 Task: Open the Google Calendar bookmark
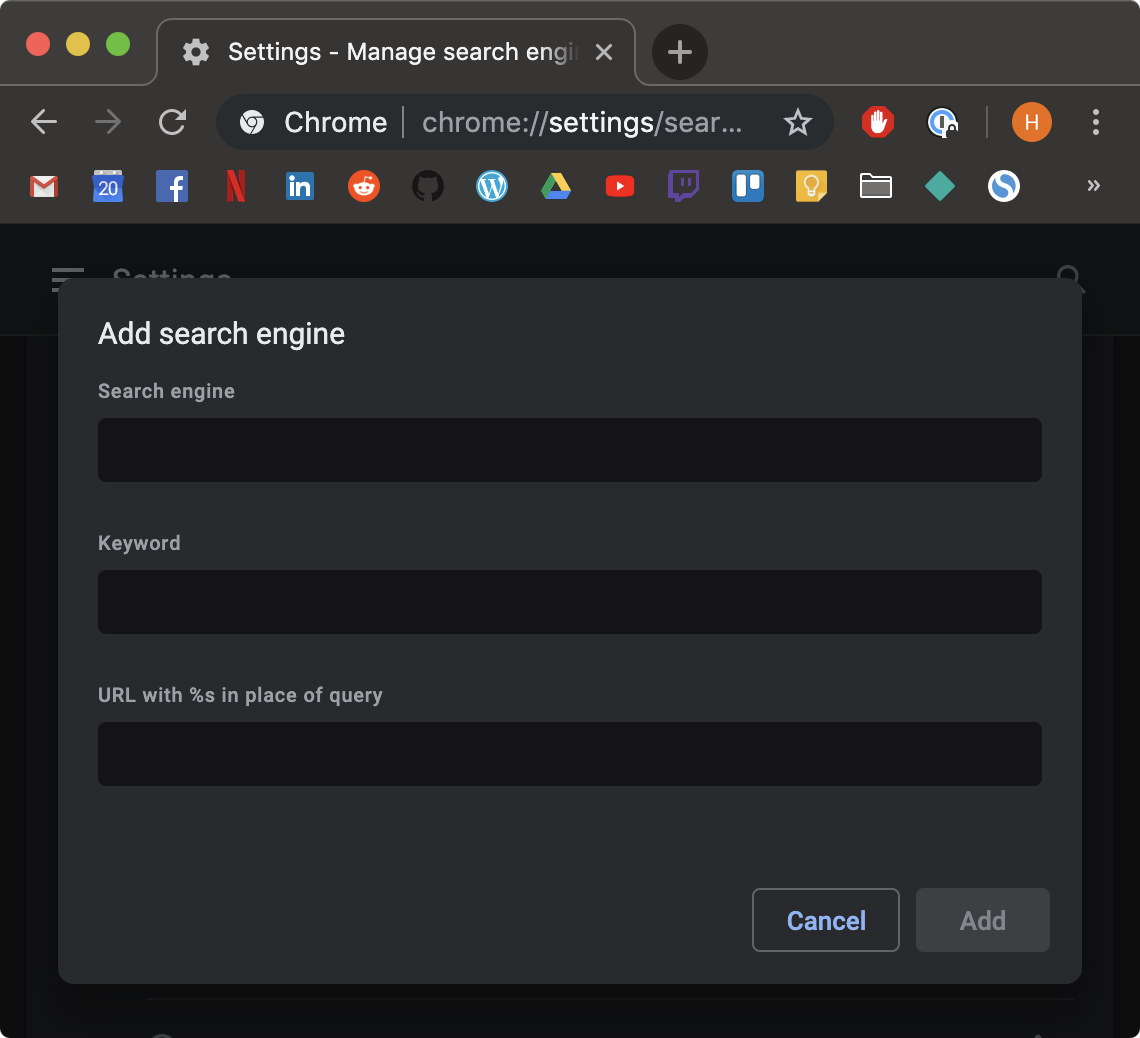coord(108,186)
